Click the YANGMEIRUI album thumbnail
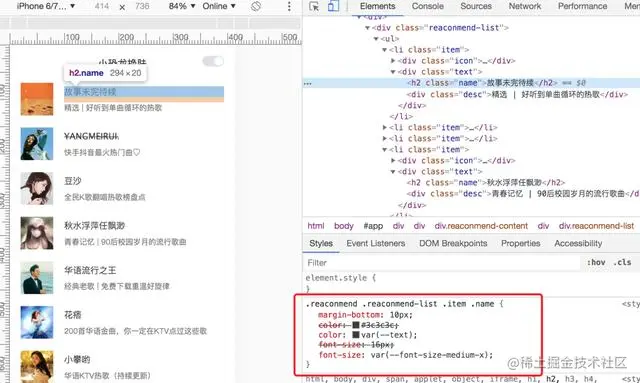 click(x=37, y=144)
